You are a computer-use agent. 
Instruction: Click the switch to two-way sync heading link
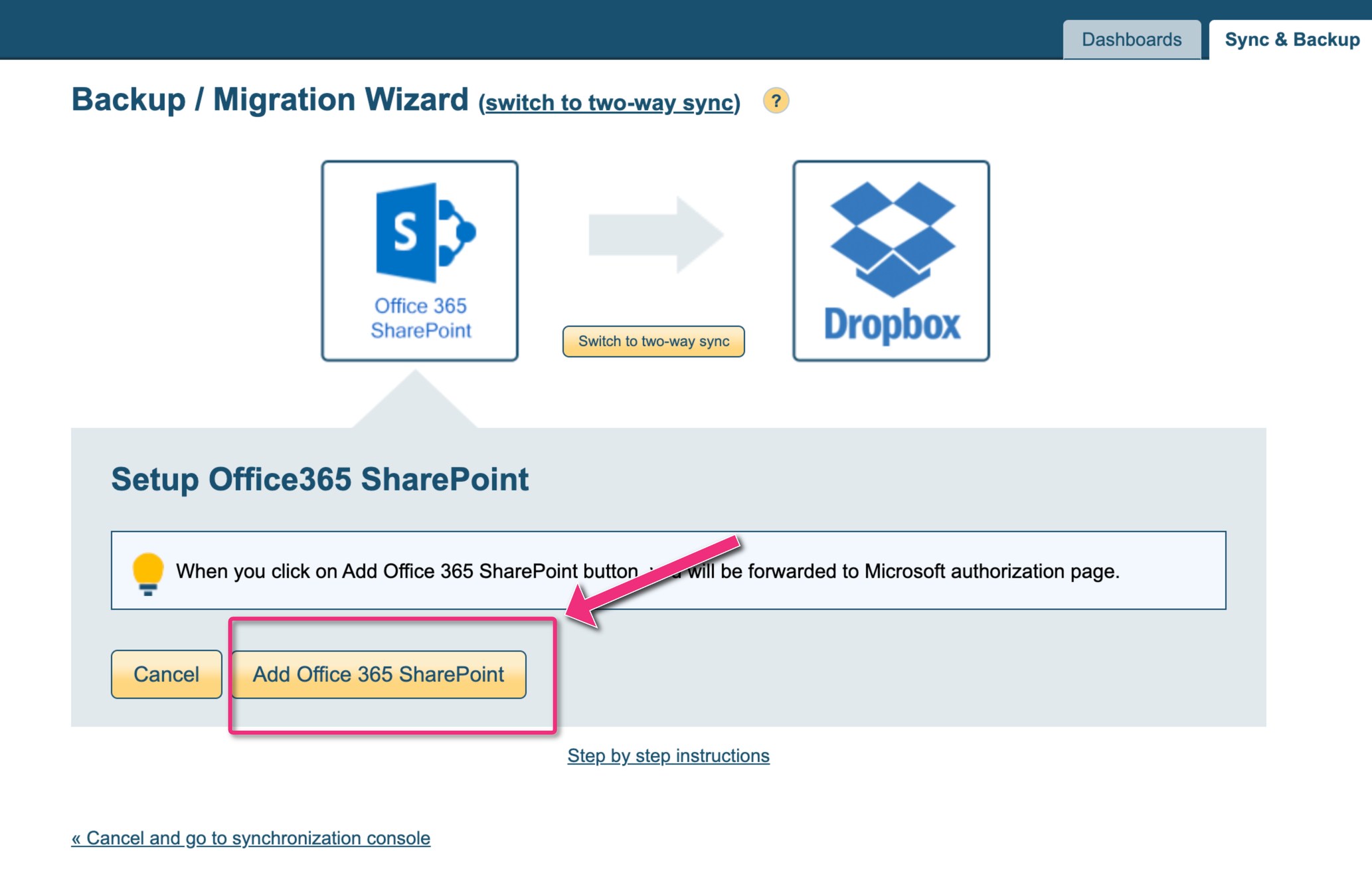[x=609, y=102]
